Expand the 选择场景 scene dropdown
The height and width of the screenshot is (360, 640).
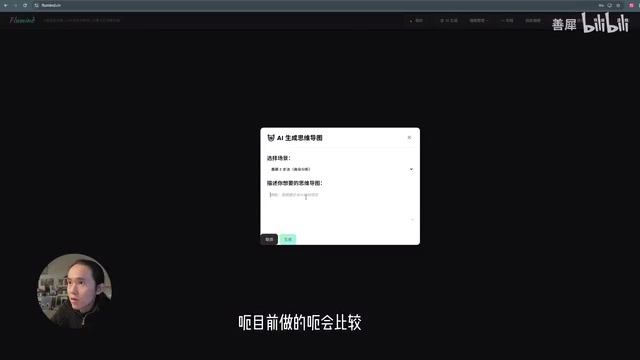340,169
